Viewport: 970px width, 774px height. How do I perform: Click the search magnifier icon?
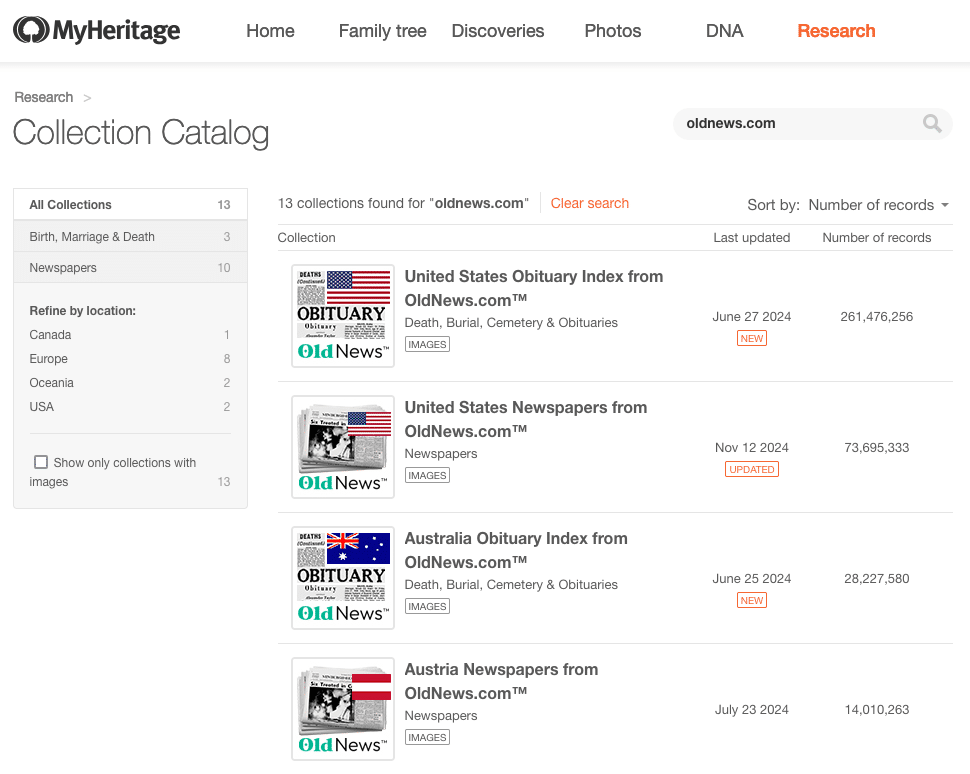click(932, 124)
